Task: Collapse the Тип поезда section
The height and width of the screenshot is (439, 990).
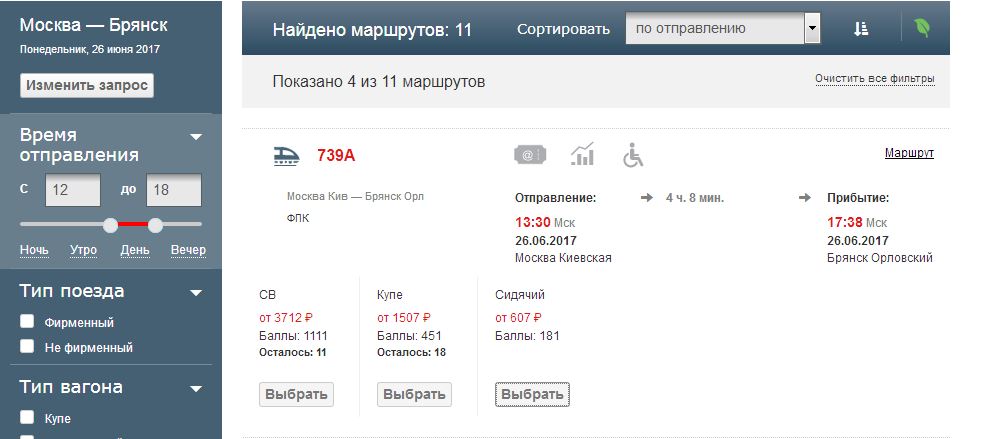Action: pyautogui.click(x=196, y=293)
